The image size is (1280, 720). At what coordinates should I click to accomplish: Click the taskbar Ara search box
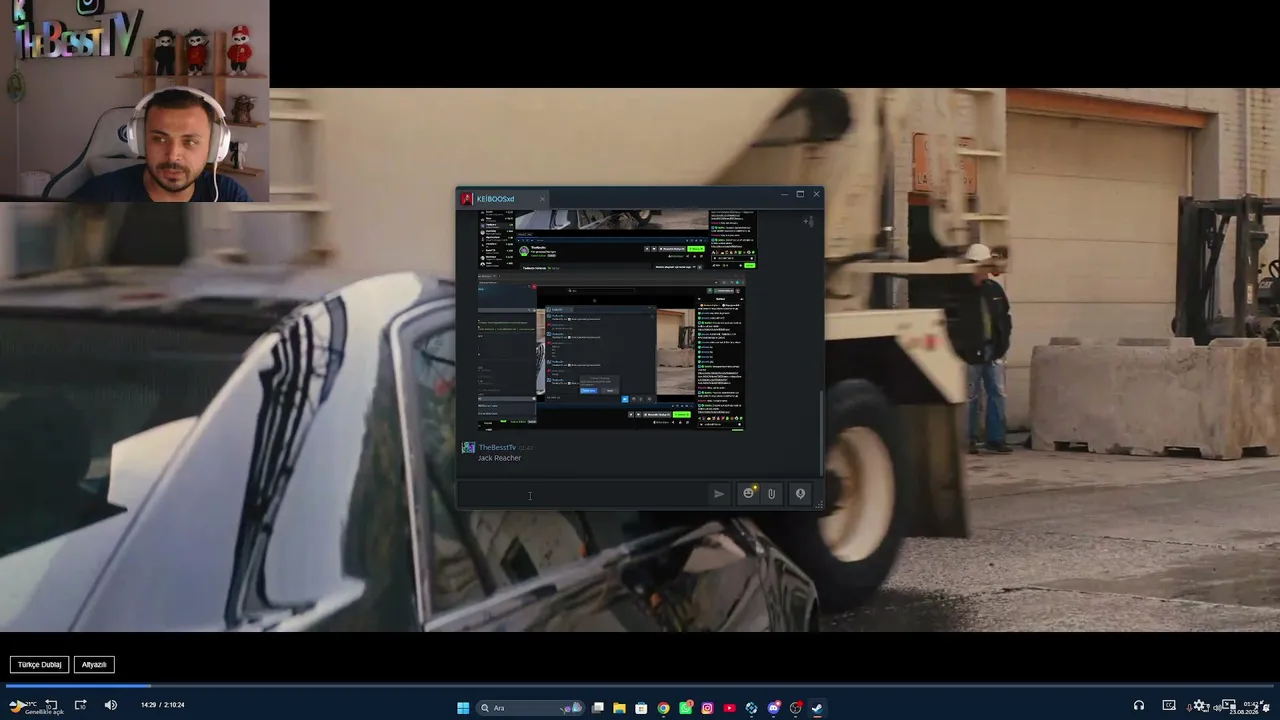pyautogui.click(x=530, y=708)
